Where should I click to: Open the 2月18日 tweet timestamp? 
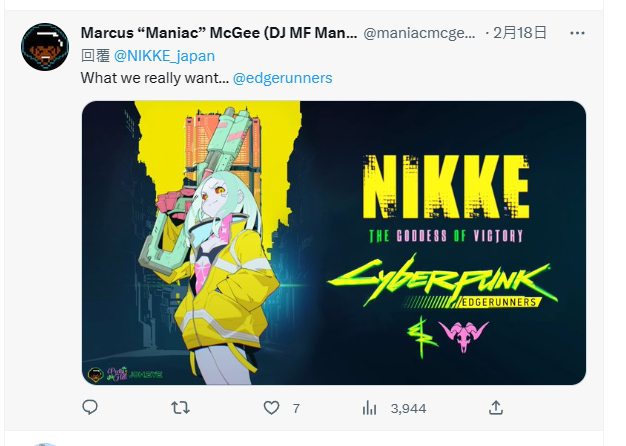pyautogui.click(x=523, y=33)
